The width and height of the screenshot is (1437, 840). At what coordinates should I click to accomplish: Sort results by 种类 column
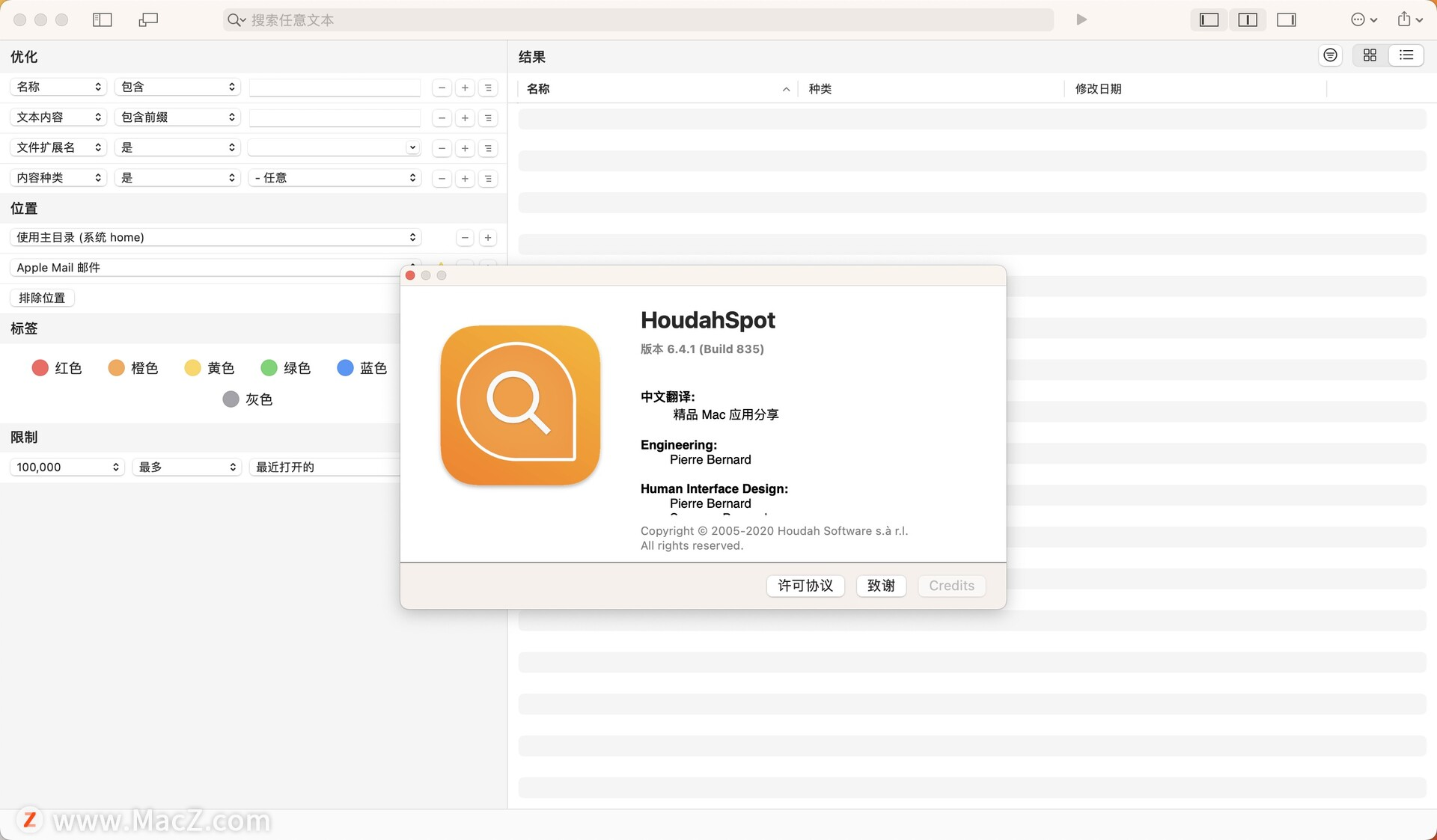[x=930, y=89]
